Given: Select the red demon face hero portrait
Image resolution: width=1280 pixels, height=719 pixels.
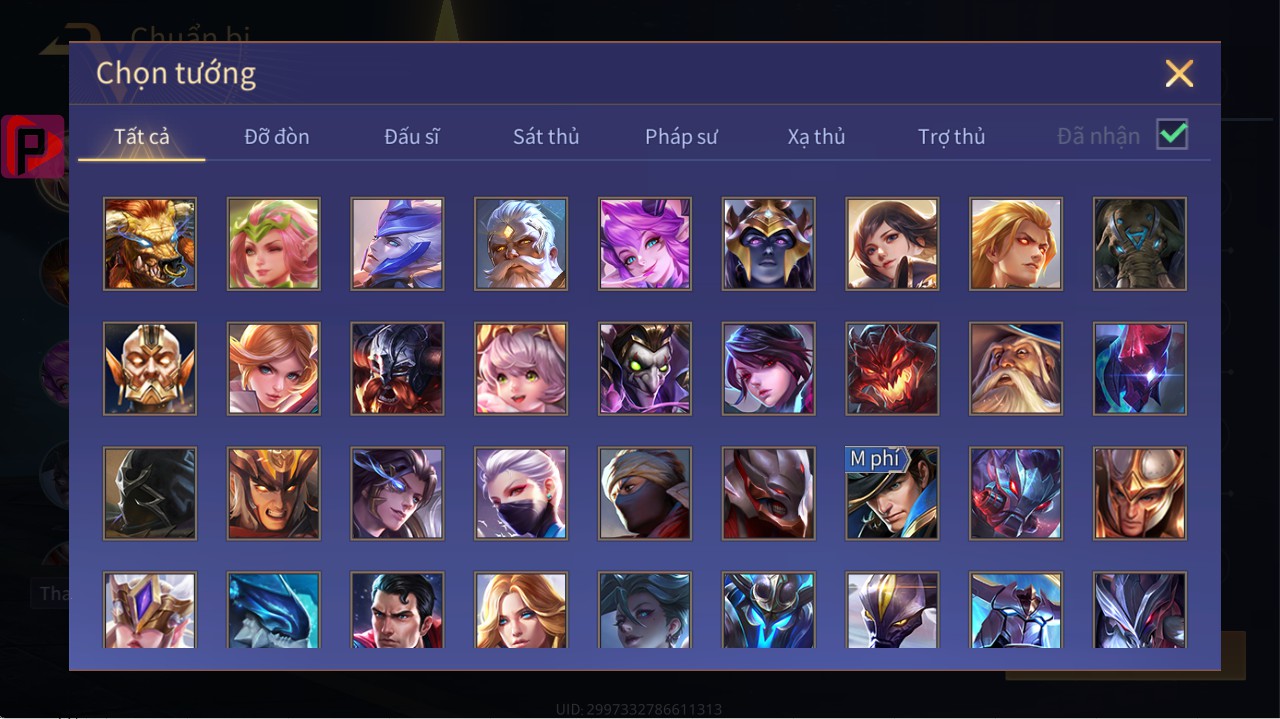Looking at the screenshot, I should (x=892, y=369).
